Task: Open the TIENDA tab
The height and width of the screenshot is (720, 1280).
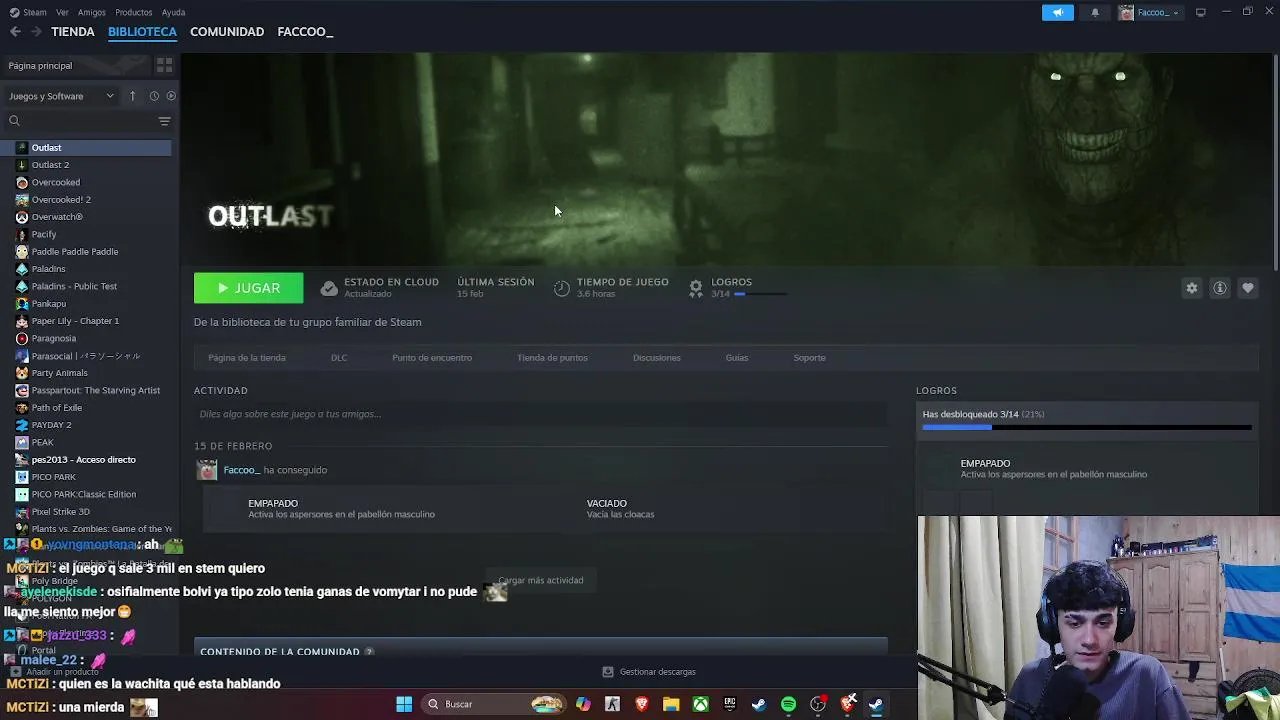Action: point(73,32)
